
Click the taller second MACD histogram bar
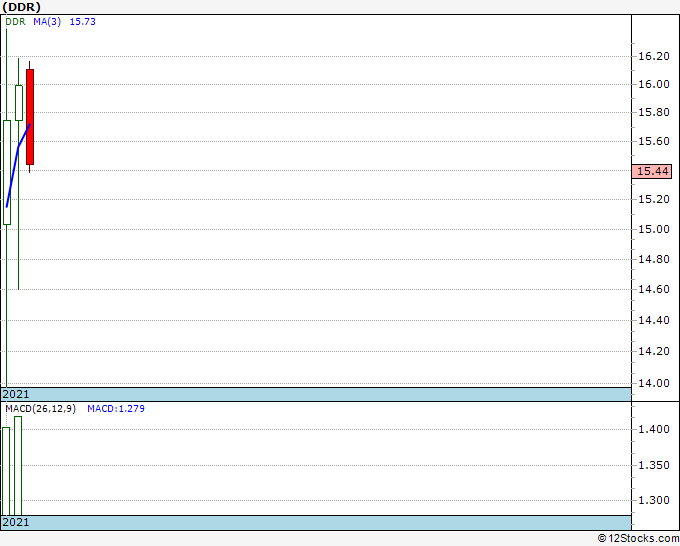(x=18, y=466)
